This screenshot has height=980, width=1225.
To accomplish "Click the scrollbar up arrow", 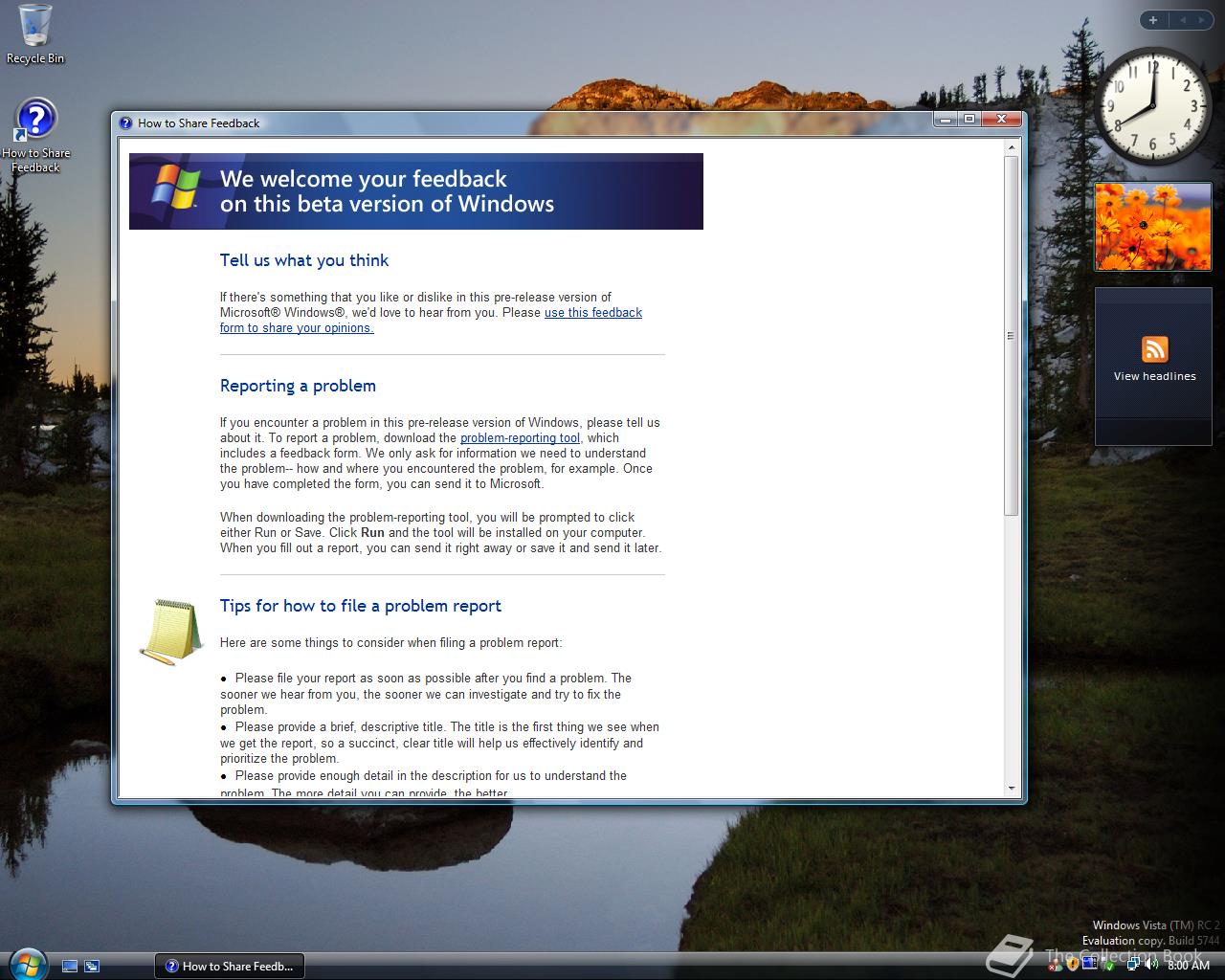I will (x=1012, y=147).
